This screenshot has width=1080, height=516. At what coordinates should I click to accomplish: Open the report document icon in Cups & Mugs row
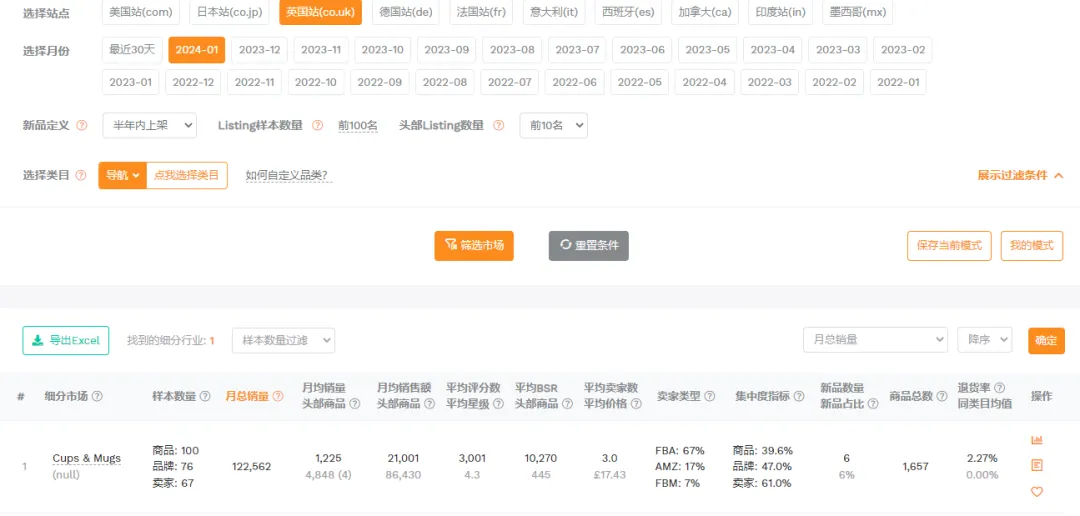click(x=1037, y=466)
